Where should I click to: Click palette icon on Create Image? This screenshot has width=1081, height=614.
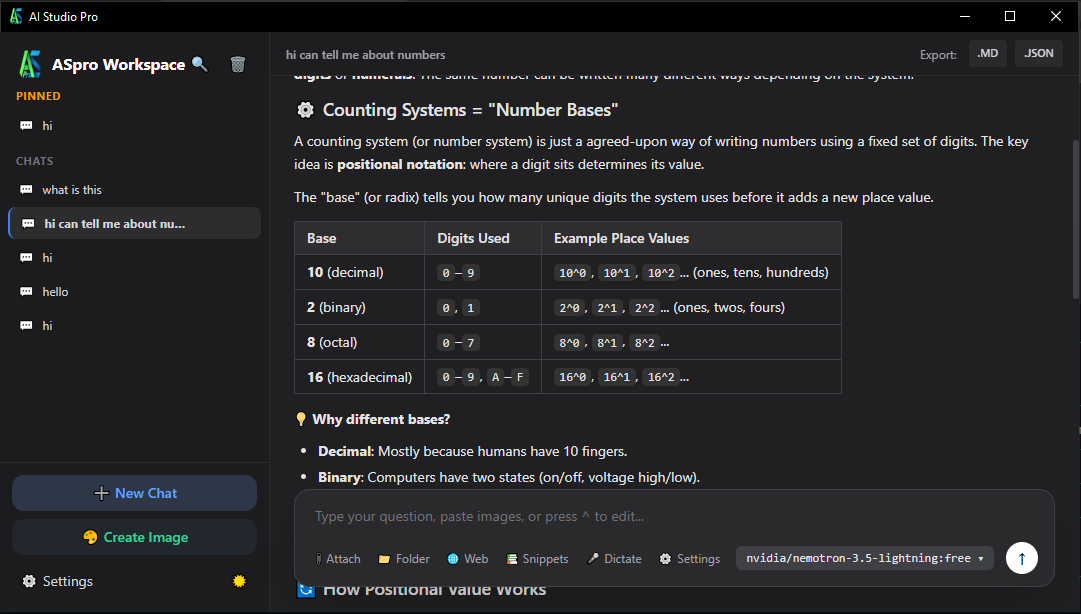point(90,537)
